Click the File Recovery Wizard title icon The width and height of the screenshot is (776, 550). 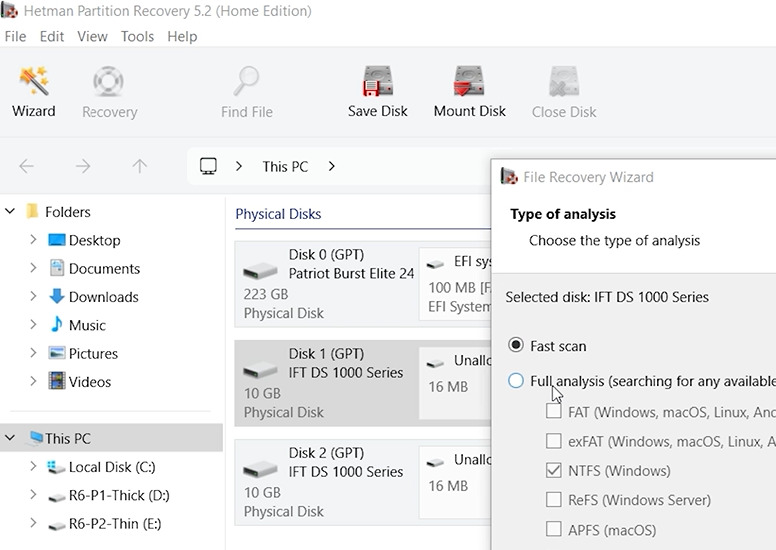509,176
